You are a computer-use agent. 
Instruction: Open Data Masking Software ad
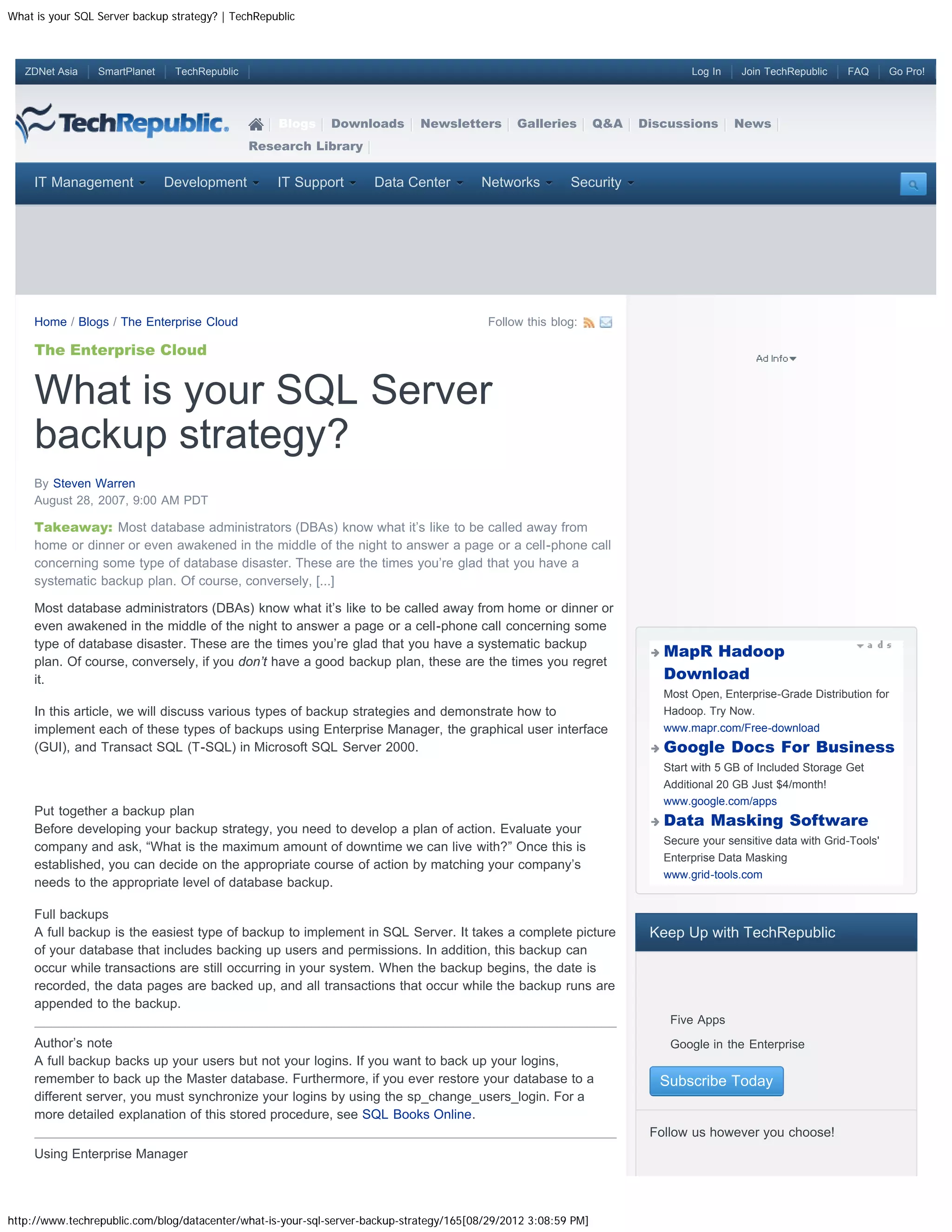[x=766, y=820]
